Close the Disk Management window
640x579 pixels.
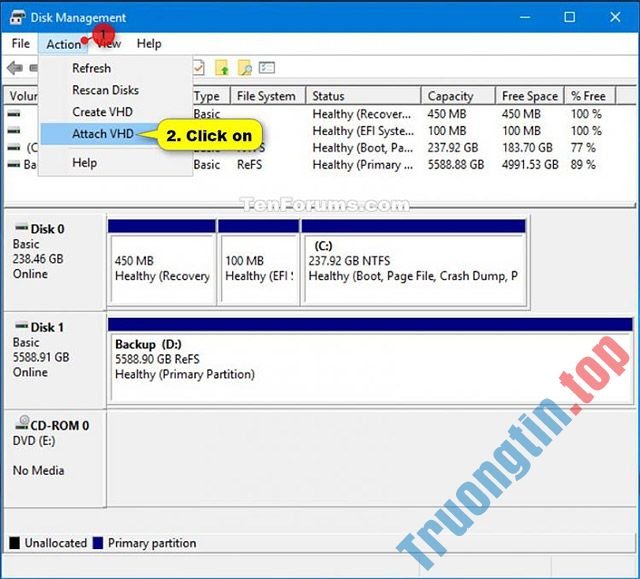coord(615,17)
